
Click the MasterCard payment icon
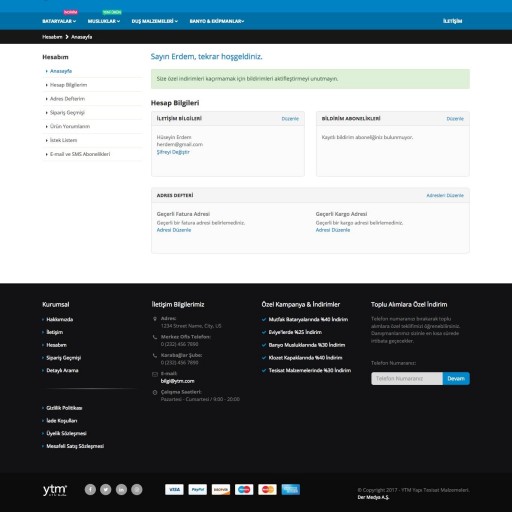(267, 489)
